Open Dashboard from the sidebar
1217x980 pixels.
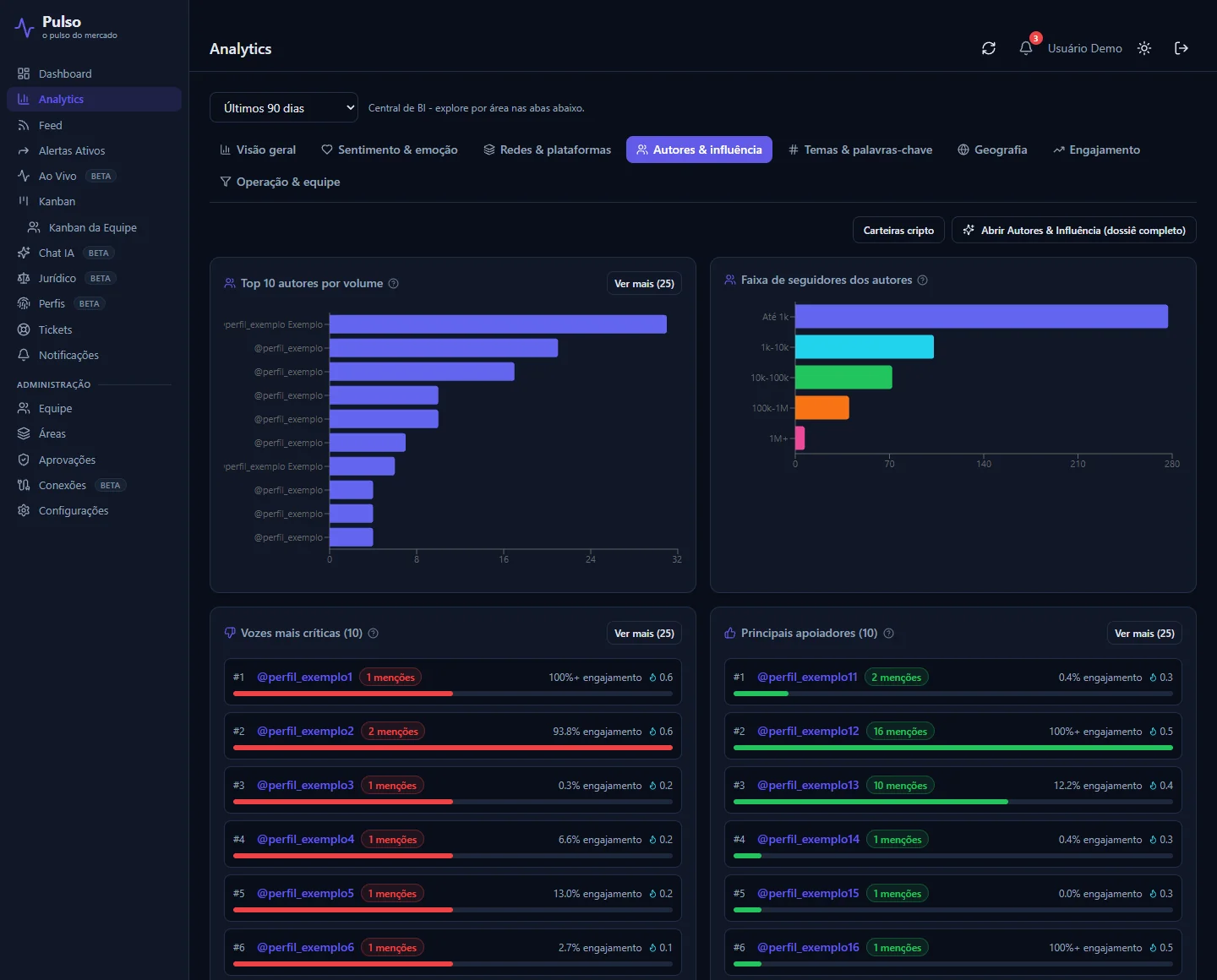[94, 73]
